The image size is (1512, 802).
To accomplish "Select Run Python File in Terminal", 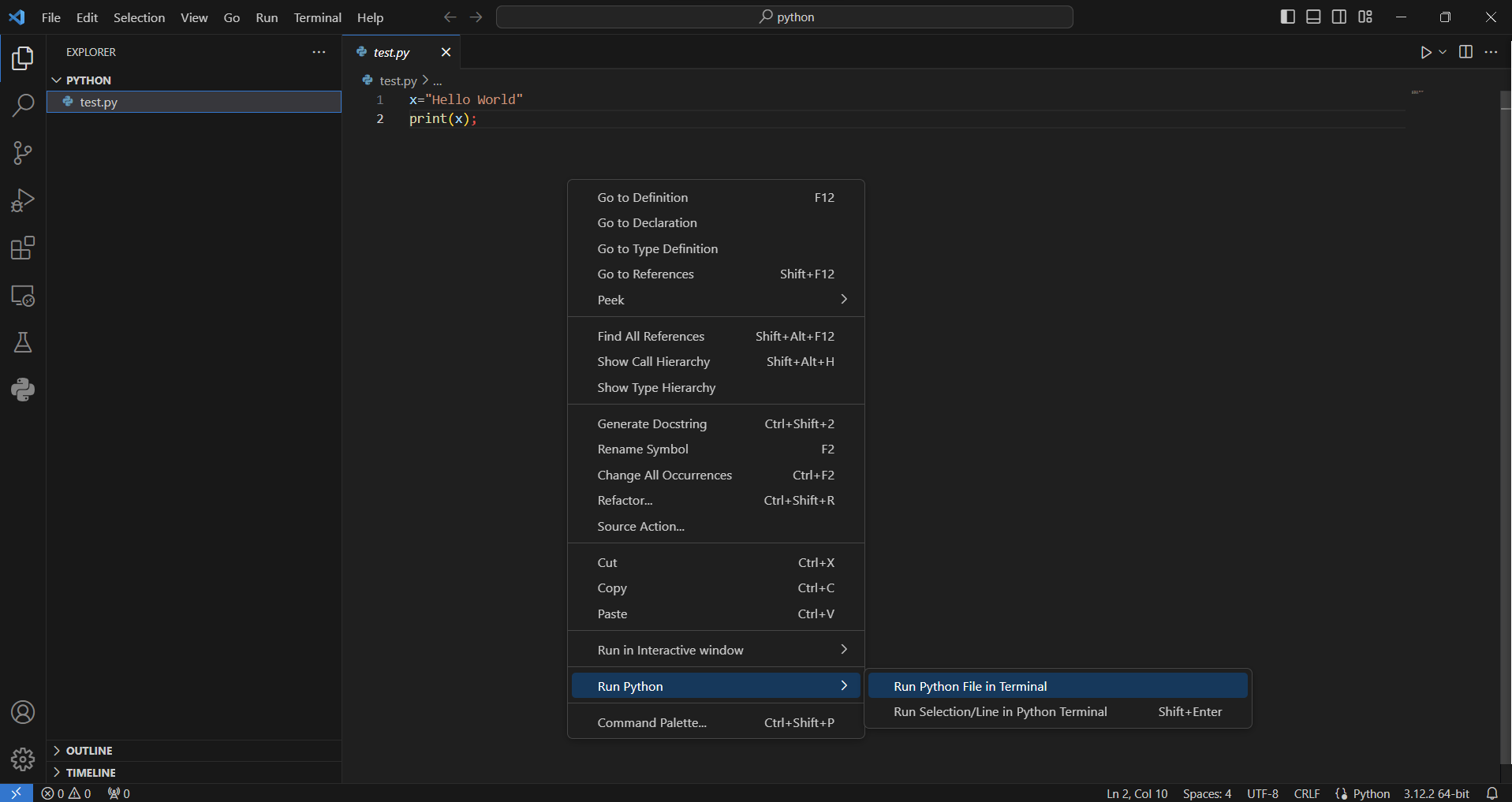I will point(969,685).
